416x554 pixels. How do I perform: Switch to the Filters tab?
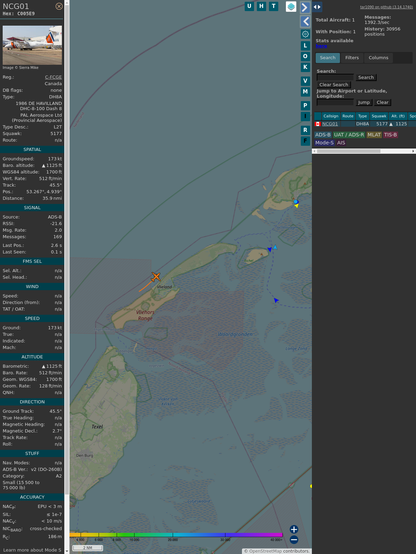tap(352, 58)
